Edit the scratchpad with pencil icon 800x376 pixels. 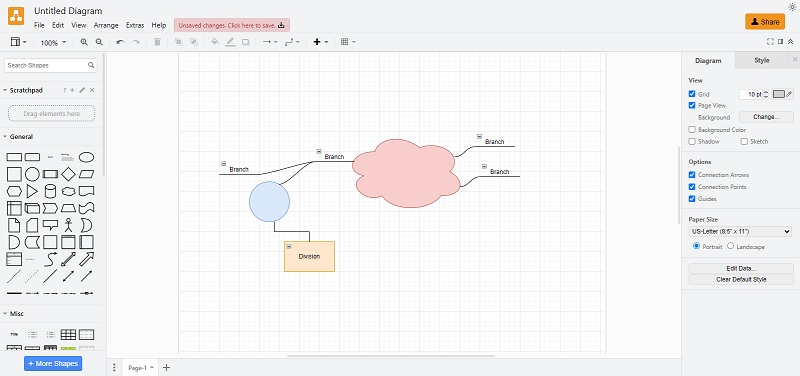tap(82, 90)
